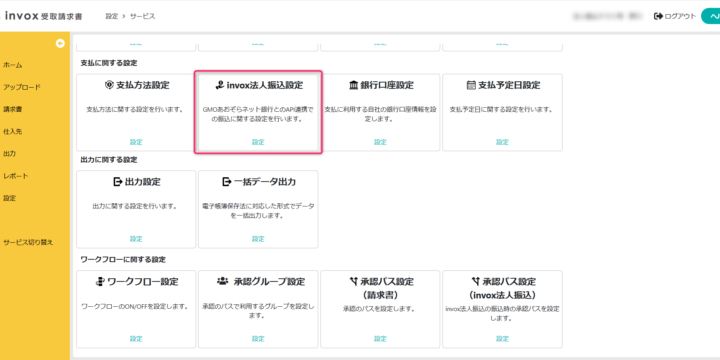Screen dimensions: 720x360
Task: Click the 設定 link under 銀行口座設定
Action: [380, 142]
